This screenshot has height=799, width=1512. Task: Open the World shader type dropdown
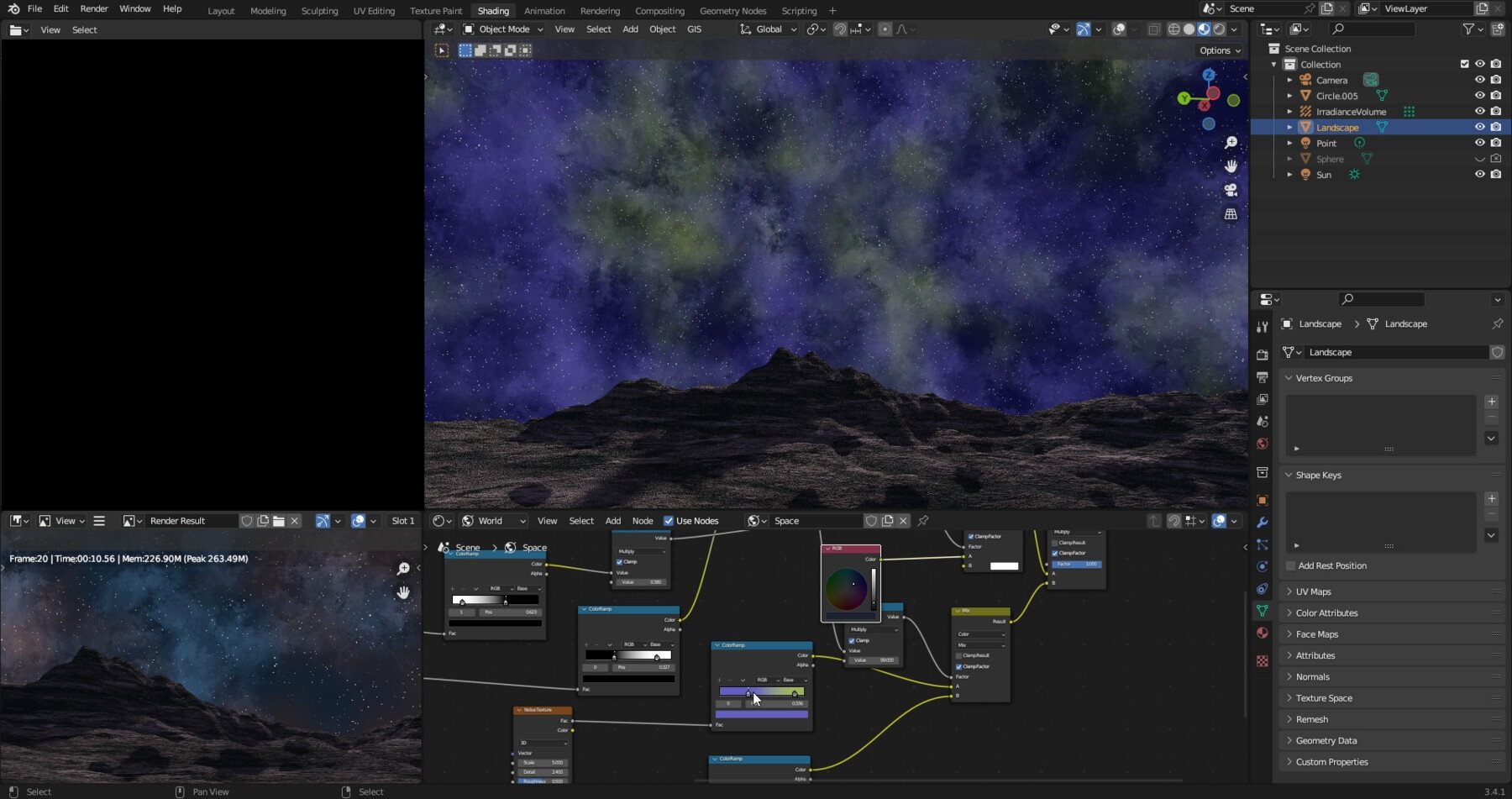point(491,520)
